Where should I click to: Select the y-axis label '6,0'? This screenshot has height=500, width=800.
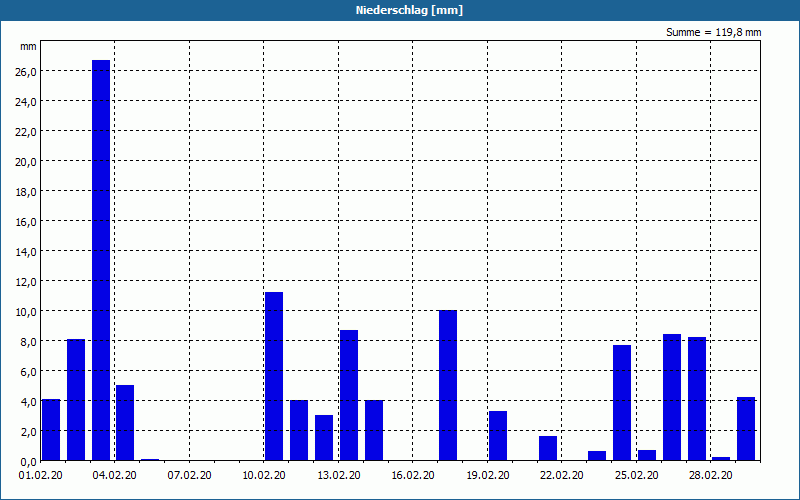tap(29, 372)
